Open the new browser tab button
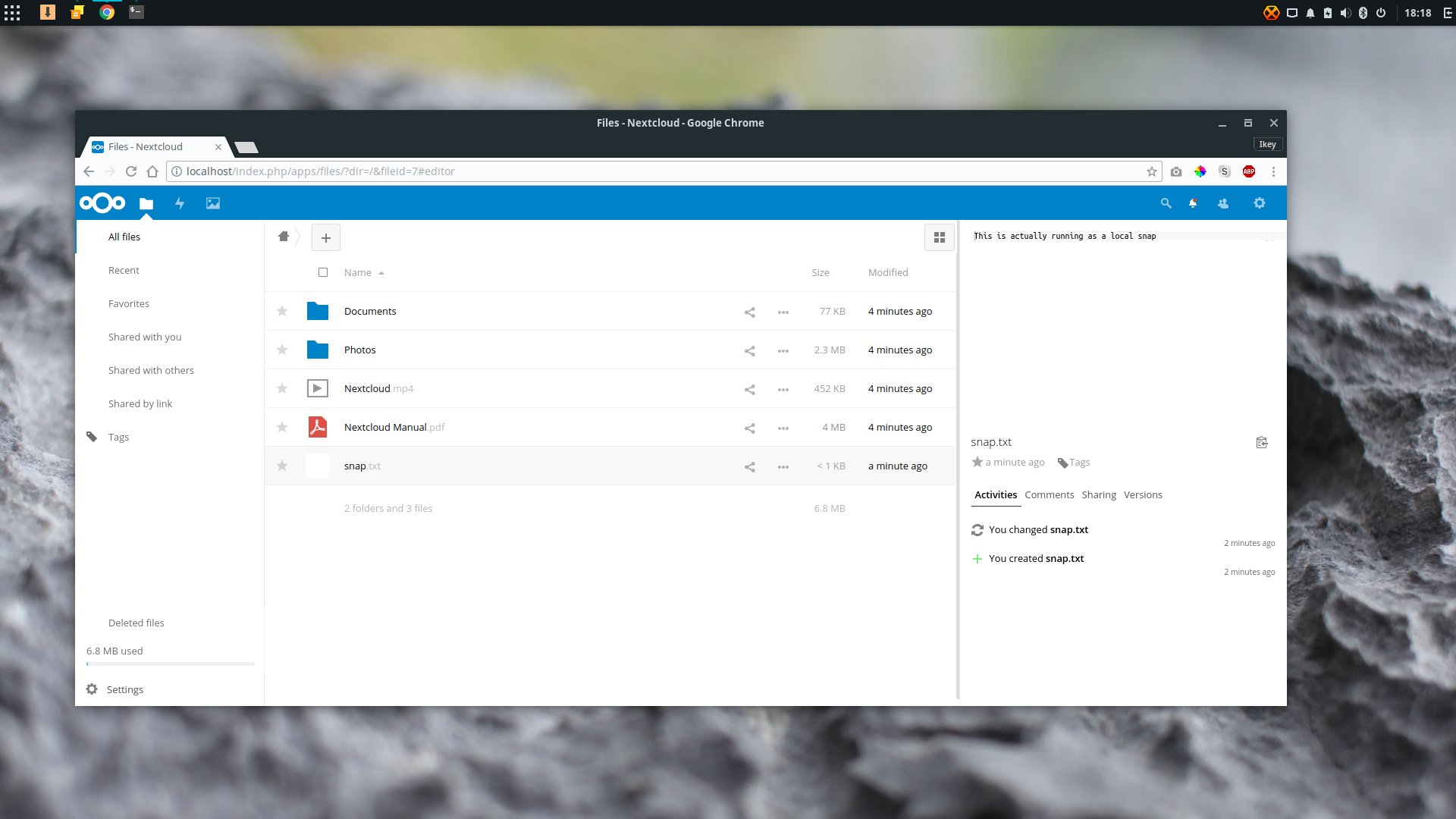 click(x=246, y=147)
